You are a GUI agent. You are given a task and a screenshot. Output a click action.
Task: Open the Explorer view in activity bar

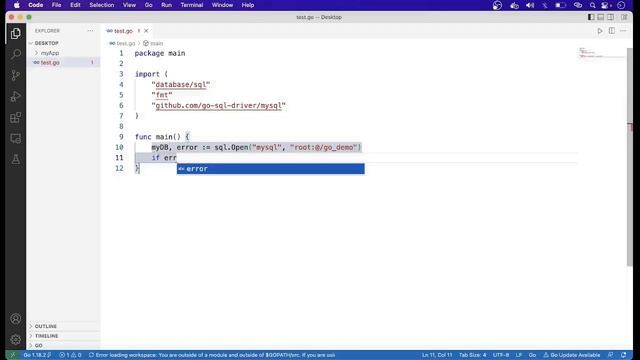[x=16, y=33]
